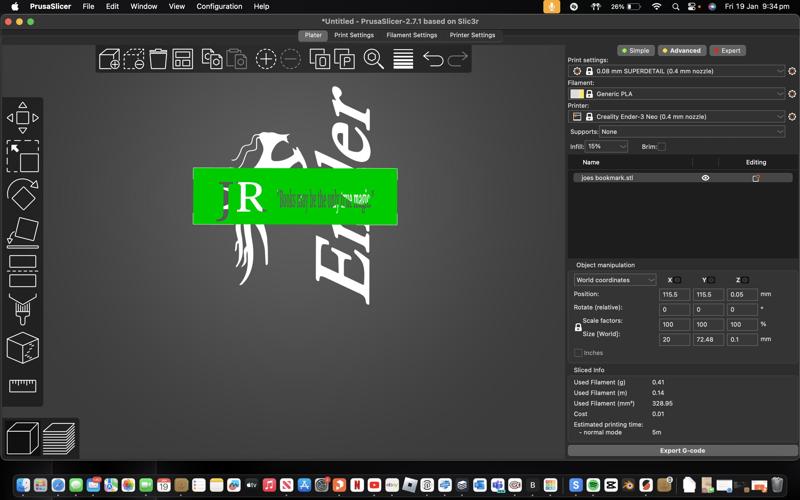Switch to 3D editor view cube icon
The image size is (800, 500).
(x=22, y=438)
